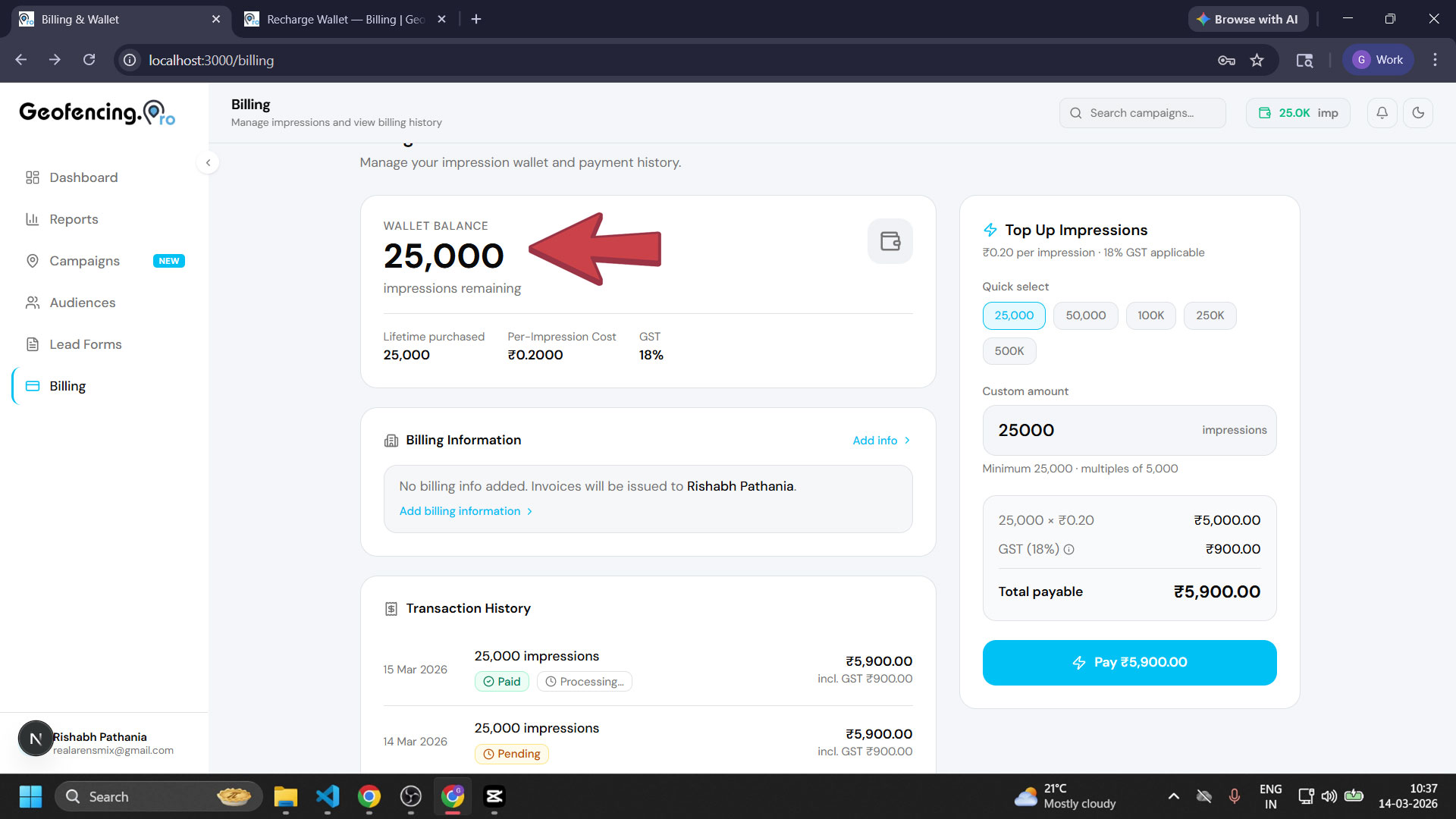The width and height of the screenshot is (1456, 819).
Task: Select the 50,000 impressions quick option
Action: click(x=1085, y=315)
